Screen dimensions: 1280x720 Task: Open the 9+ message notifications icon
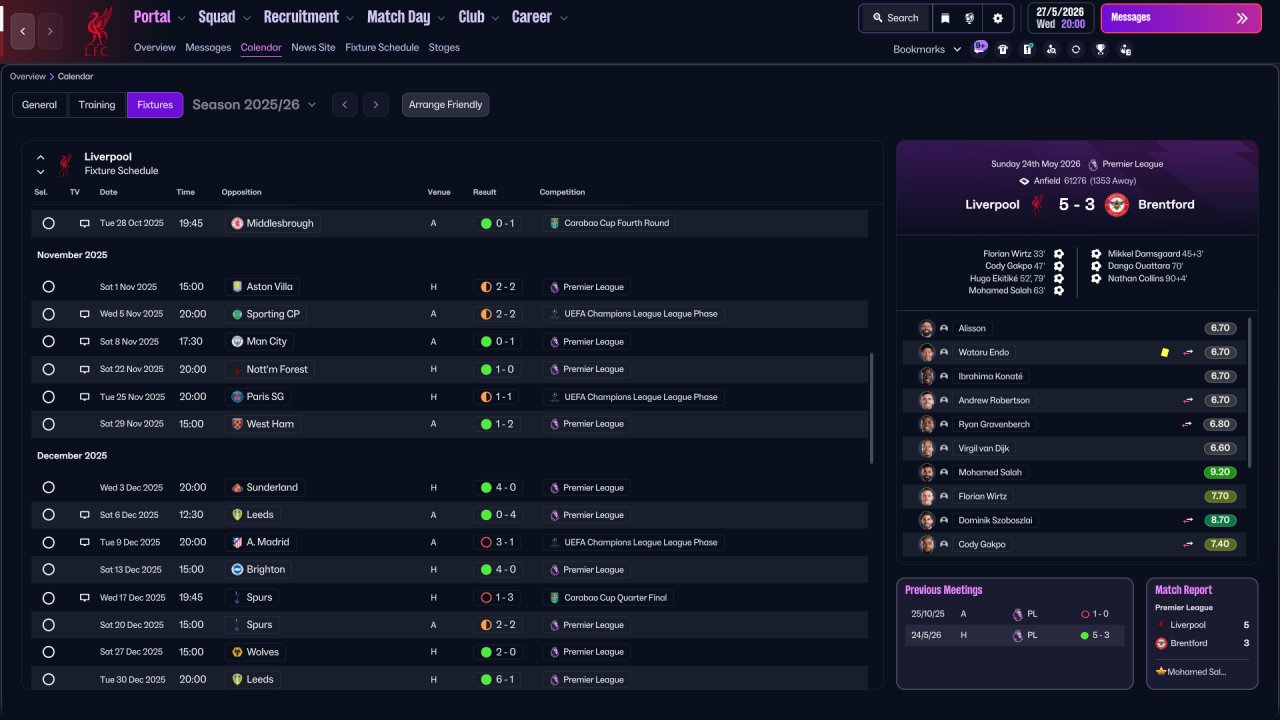[979, 47]
